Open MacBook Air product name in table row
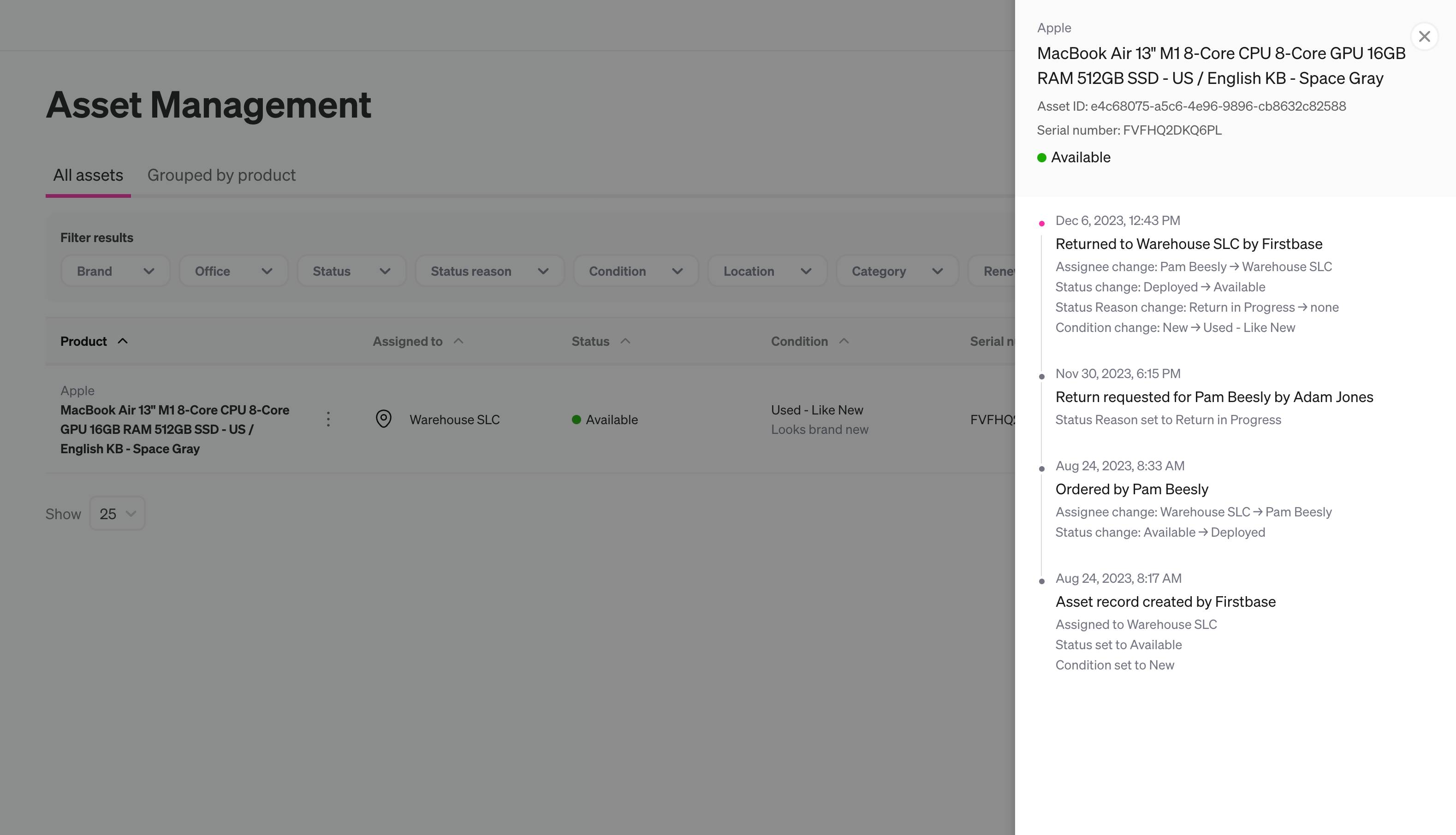This screenshot has width=1456, height=835. (175, 430)
